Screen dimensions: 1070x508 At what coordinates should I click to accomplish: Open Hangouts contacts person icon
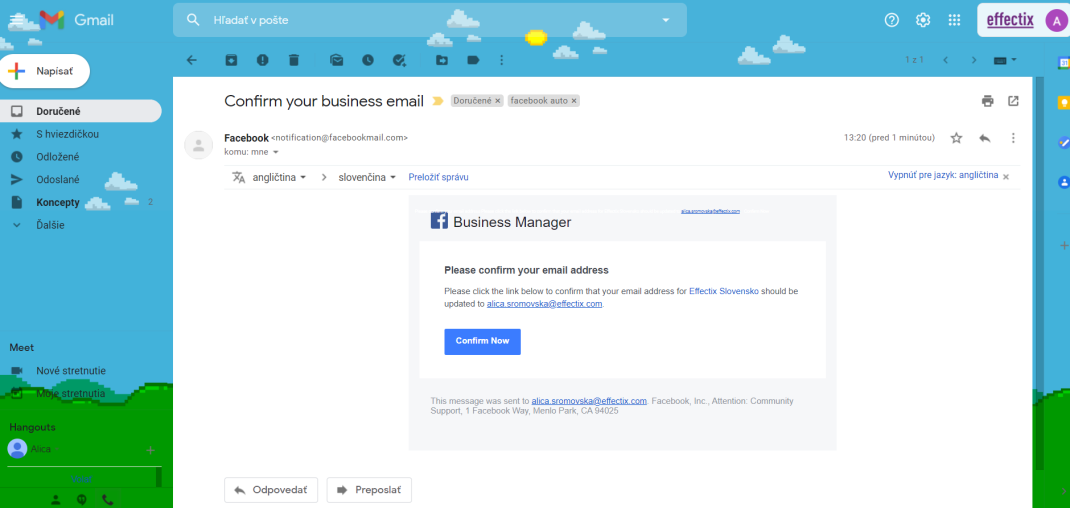(x=56, y=500)
